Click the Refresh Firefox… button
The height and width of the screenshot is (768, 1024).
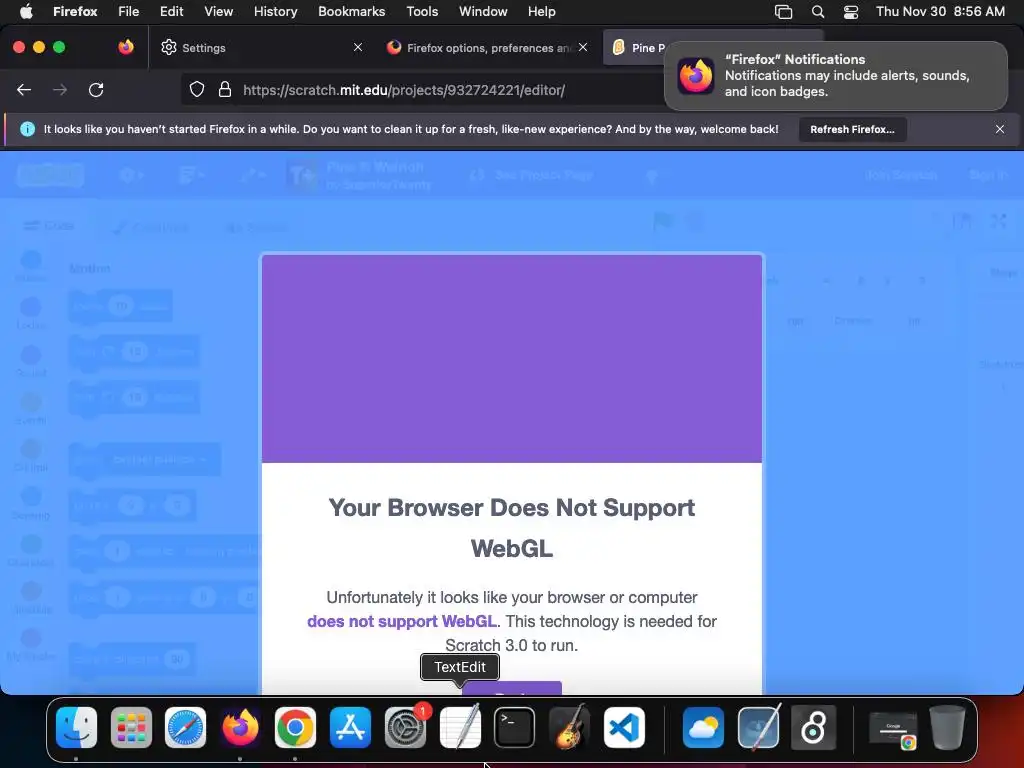tap(852, 129)
